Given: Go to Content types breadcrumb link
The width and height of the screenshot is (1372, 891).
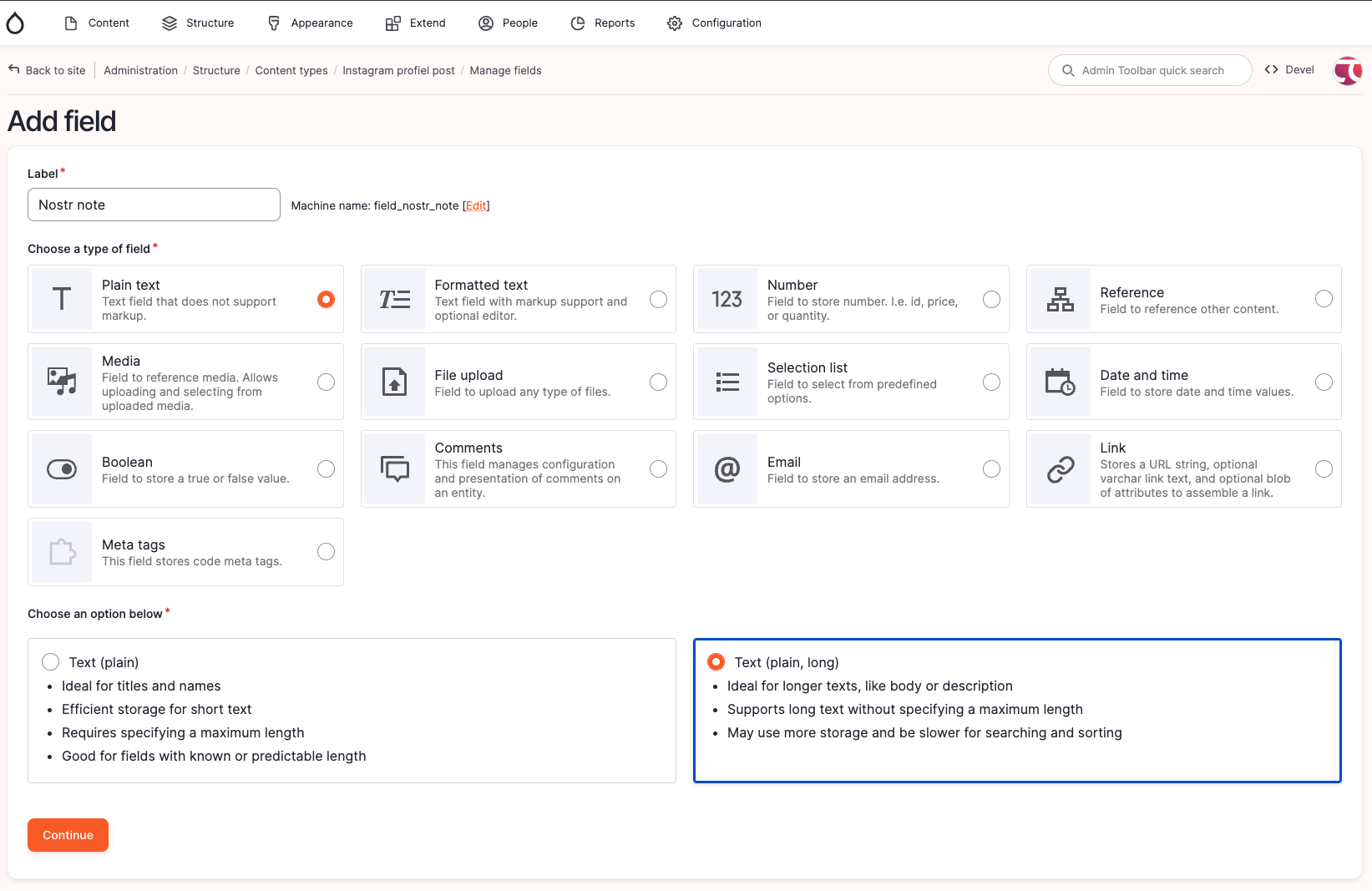Looking at the screenshot, I should pyautogui.click(x=291, y=71).
